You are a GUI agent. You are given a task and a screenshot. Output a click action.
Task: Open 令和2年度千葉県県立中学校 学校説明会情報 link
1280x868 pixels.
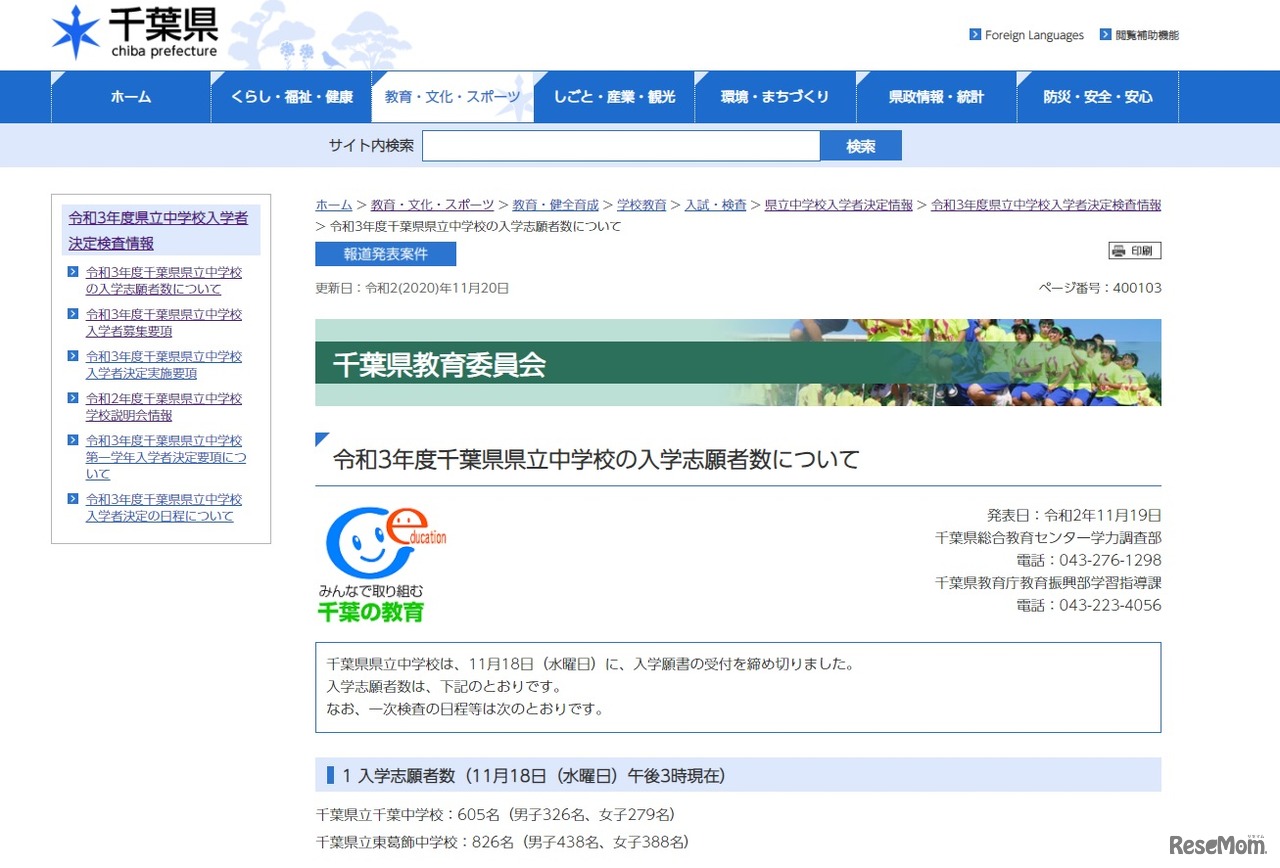coord(162,406)
